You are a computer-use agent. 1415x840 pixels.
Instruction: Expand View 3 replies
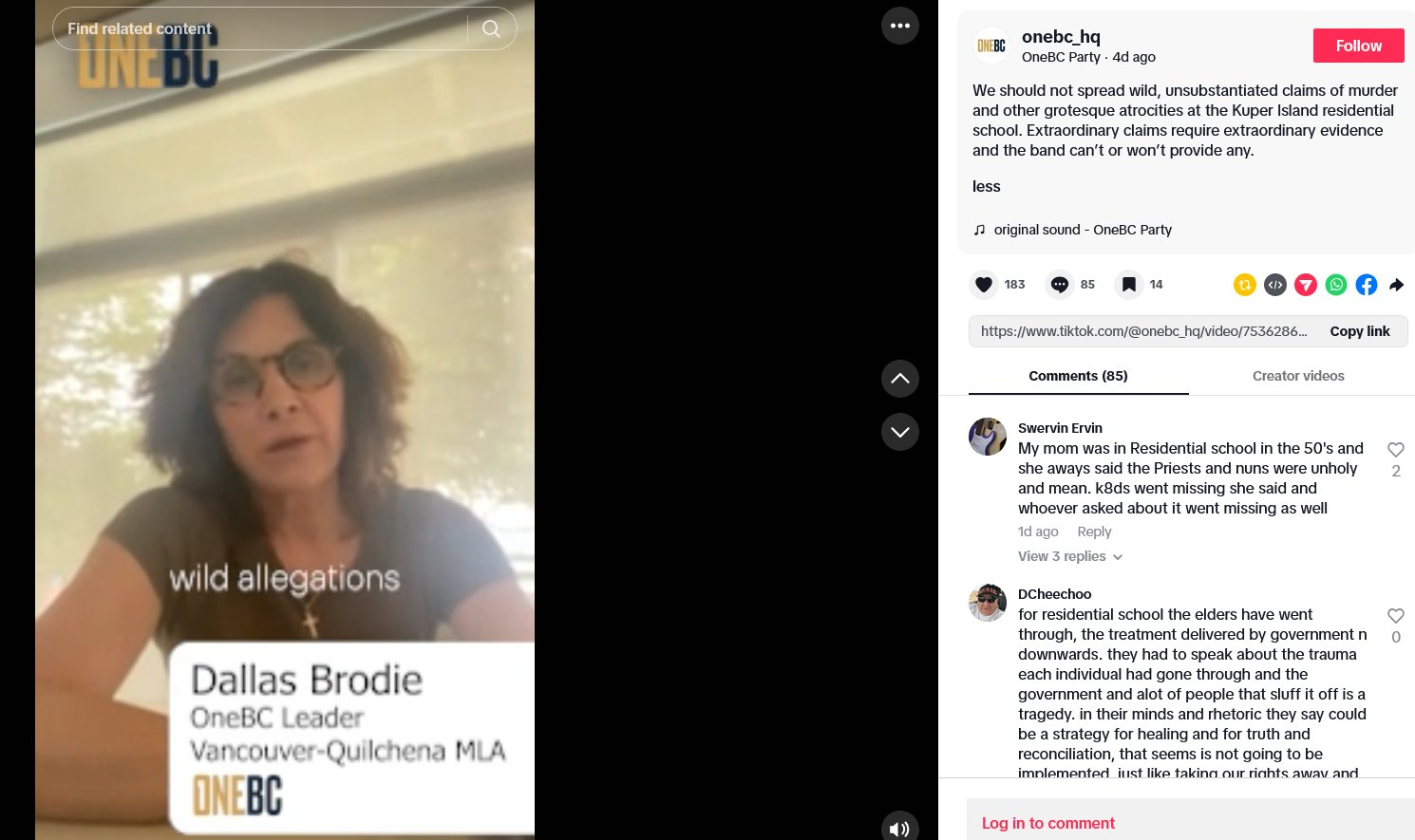[1070, 556]
